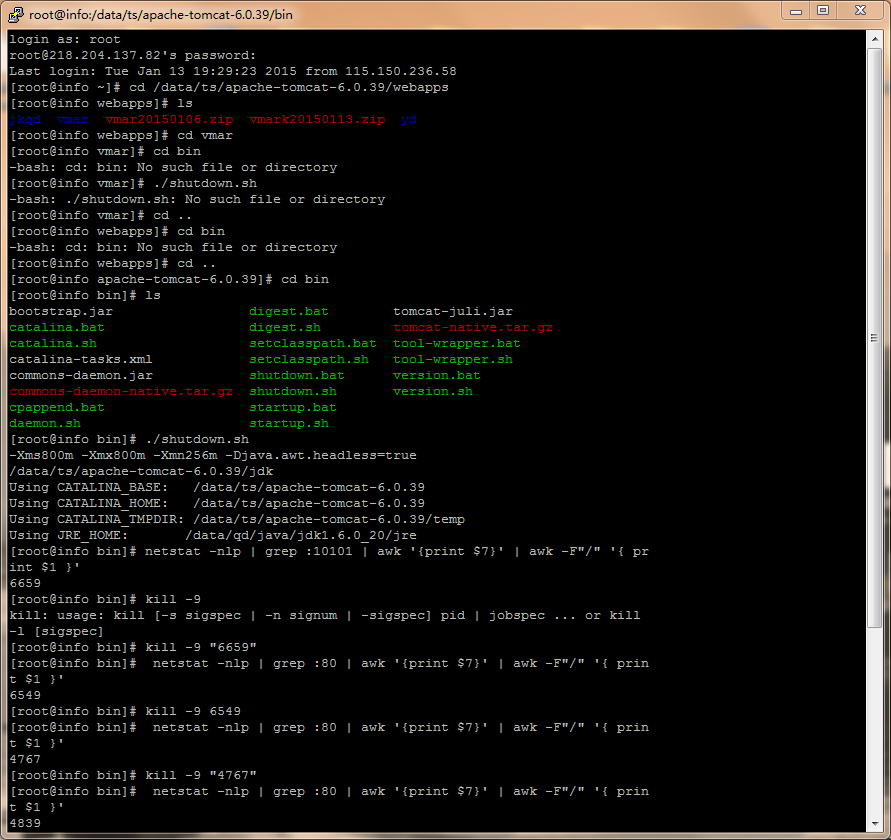891x840 pixels.
Task: Click the 'kill: usage' error message line
Action: (325, 615)
